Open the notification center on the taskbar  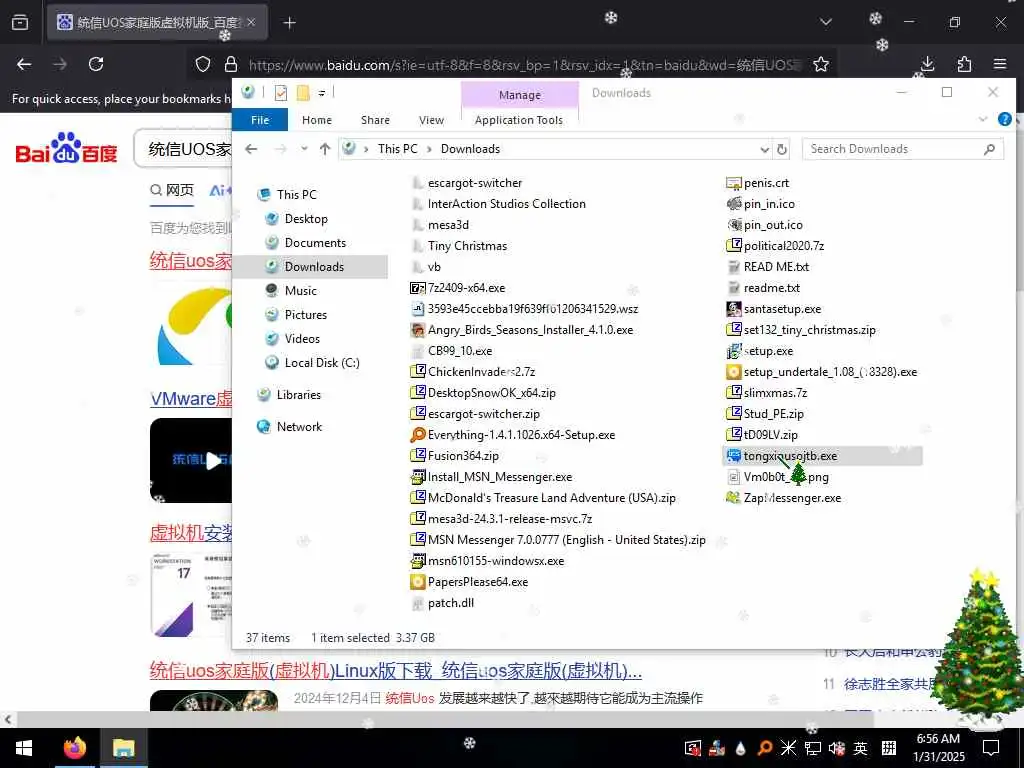(991, 748)
